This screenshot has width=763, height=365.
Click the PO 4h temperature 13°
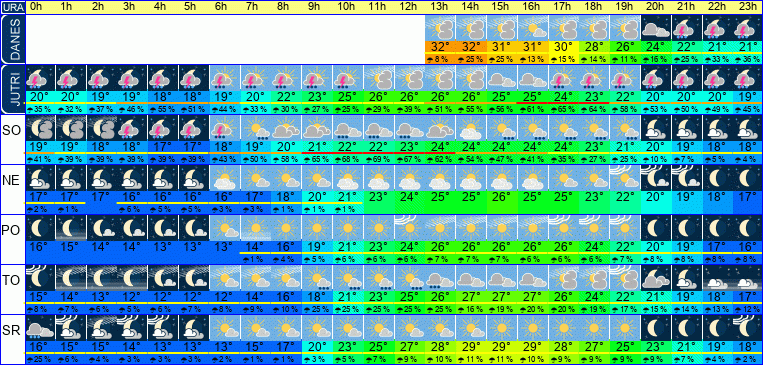pyautogui.click(x=163, y=247)
